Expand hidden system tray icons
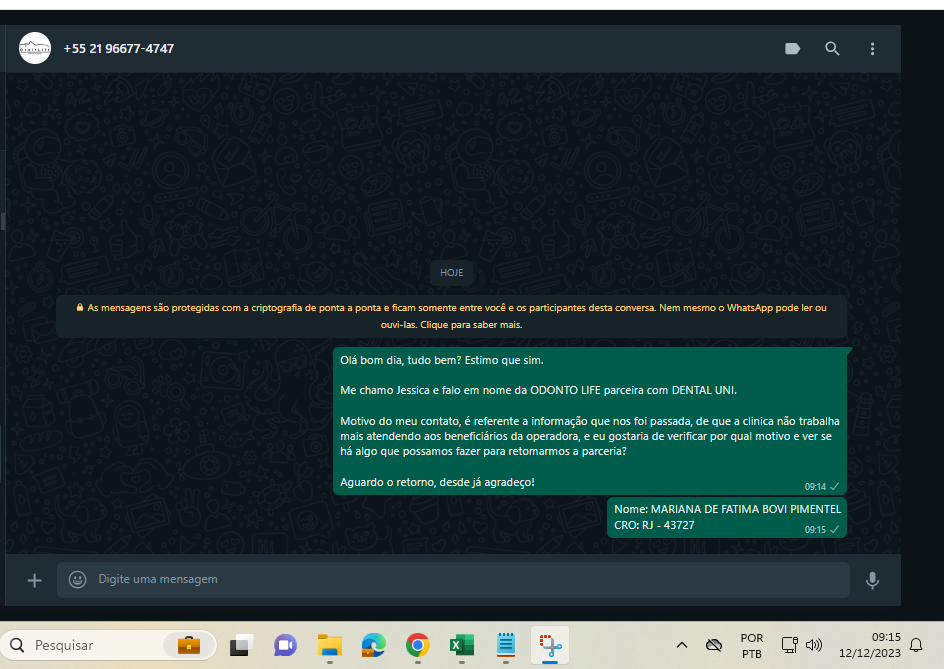The height and width of the screenshot is (669, 944). [682, 645]
